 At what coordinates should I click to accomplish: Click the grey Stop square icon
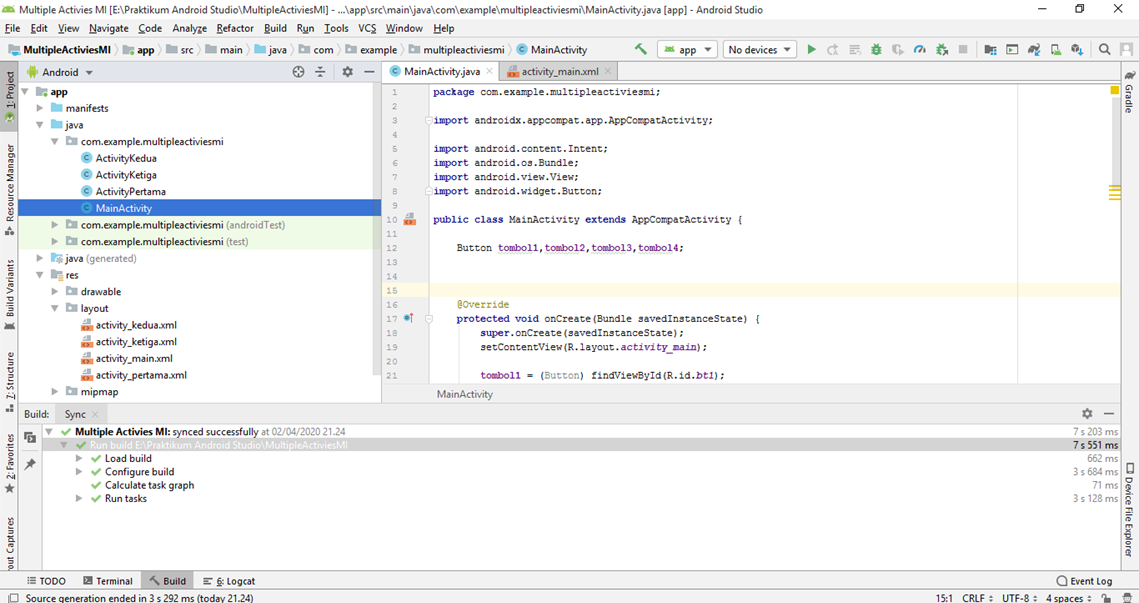point(963,49)
